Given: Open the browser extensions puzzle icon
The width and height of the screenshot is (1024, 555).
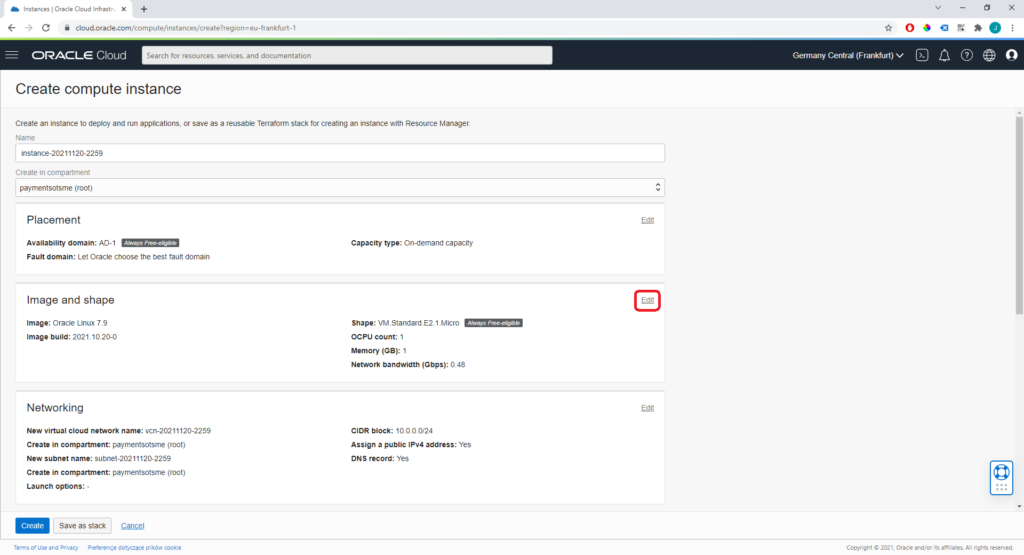Looking at the screenshot, I should tap(978, 28).
